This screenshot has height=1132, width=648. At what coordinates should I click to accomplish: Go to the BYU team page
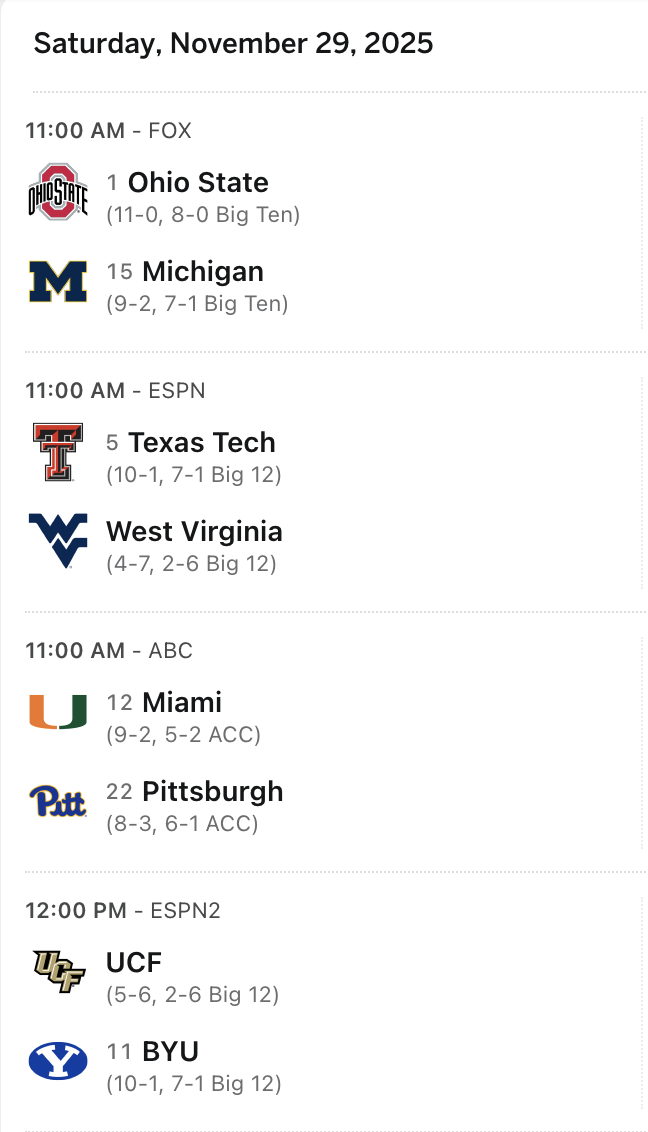(x=171, y=1052)
